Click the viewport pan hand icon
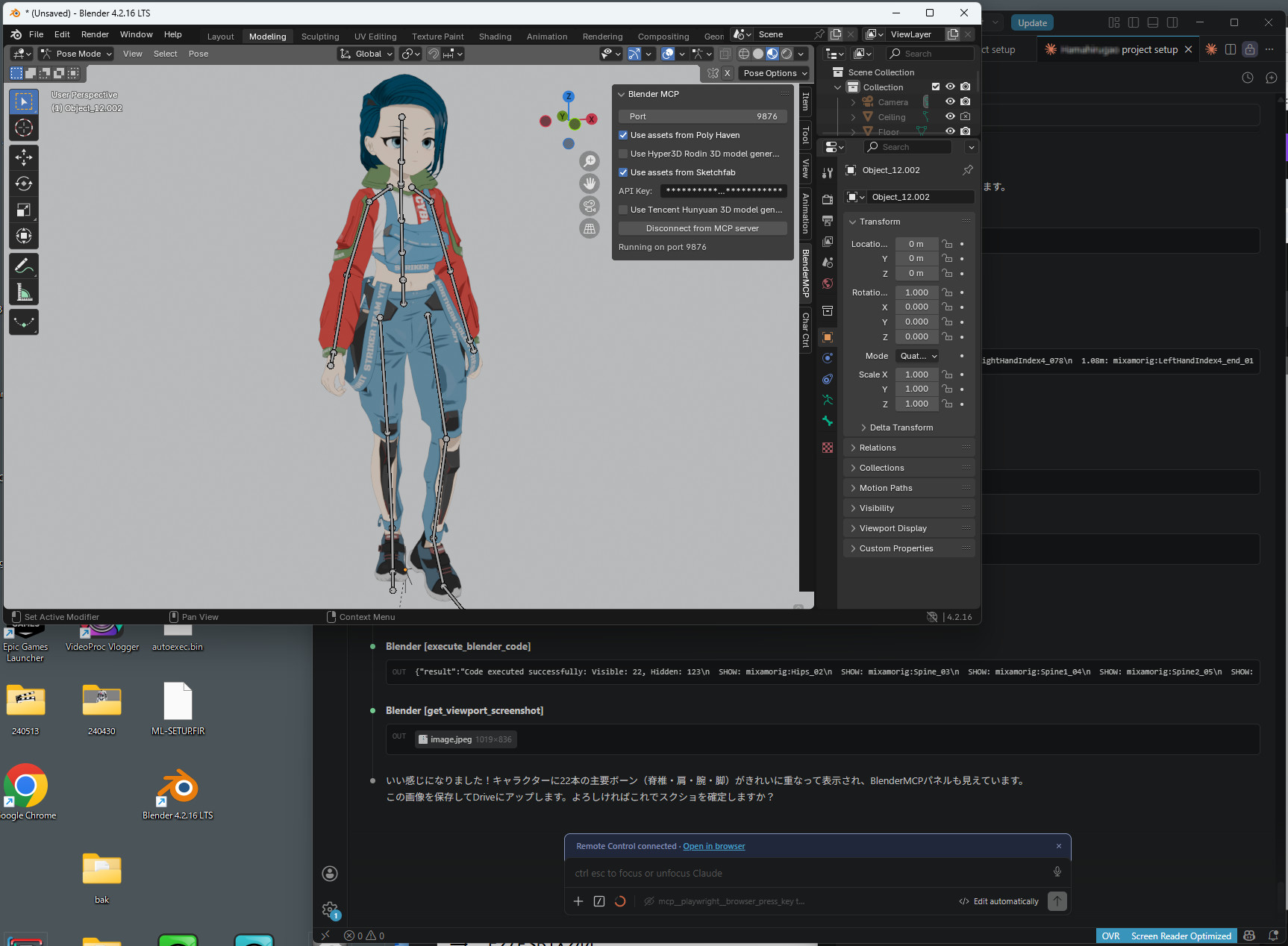Screen dimensions: 1288x946 click(x=590, y=184)
